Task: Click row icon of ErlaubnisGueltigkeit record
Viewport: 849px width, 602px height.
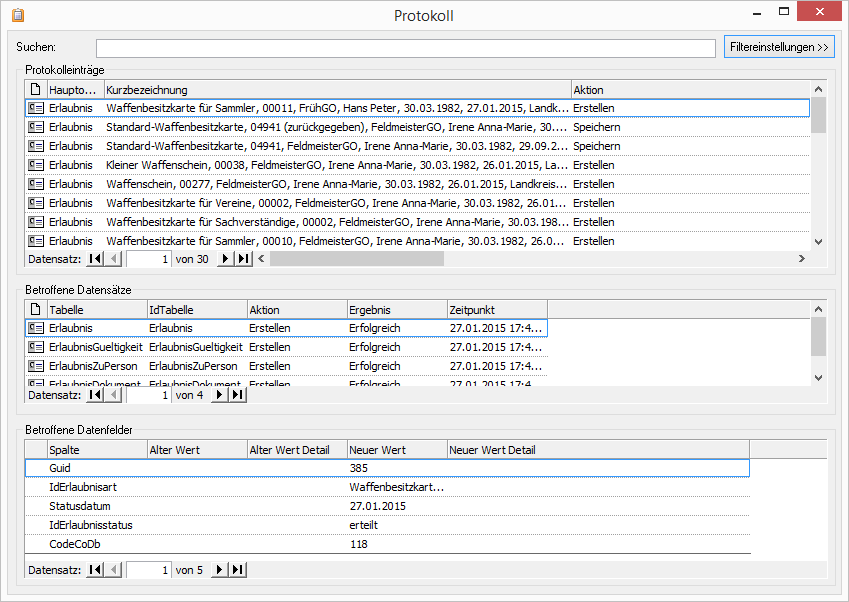Action: 35,347
